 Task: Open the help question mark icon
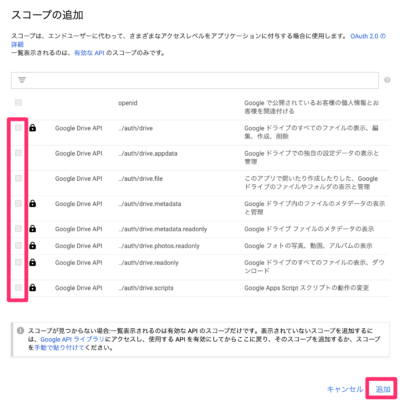(x=387, y=80)
